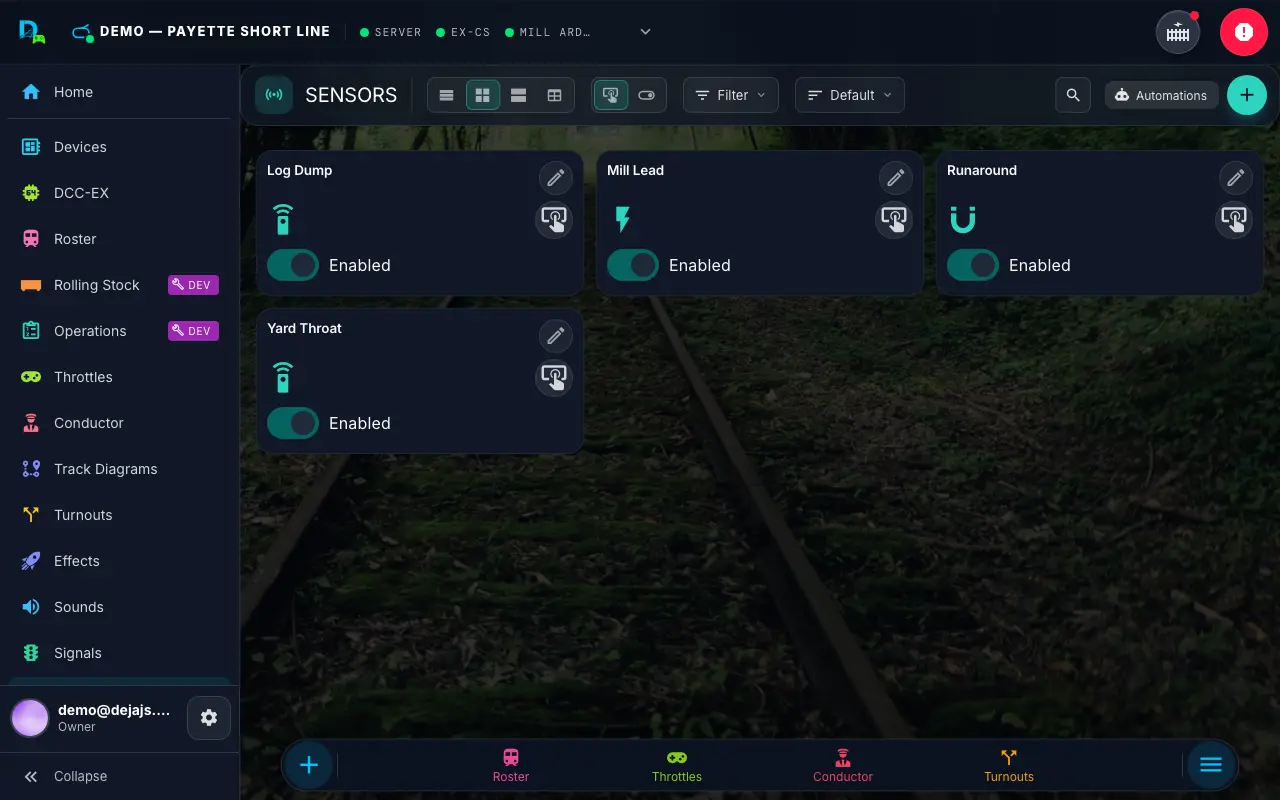The width and height of the screenshot is (1280, 800).
Task: Click the Runaround card title
Action: tap(982, 170)
